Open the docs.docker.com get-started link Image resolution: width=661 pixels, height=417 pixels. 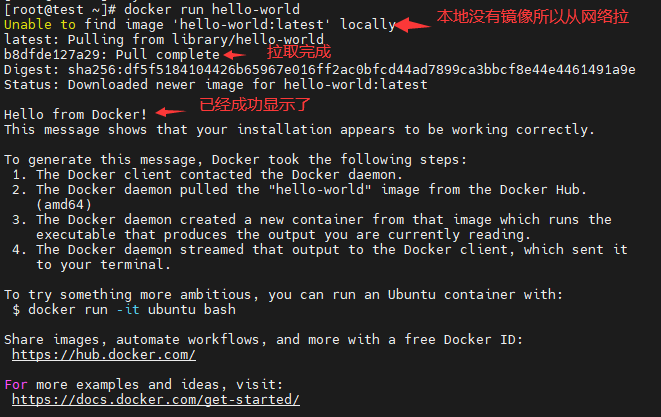(156, 399)
